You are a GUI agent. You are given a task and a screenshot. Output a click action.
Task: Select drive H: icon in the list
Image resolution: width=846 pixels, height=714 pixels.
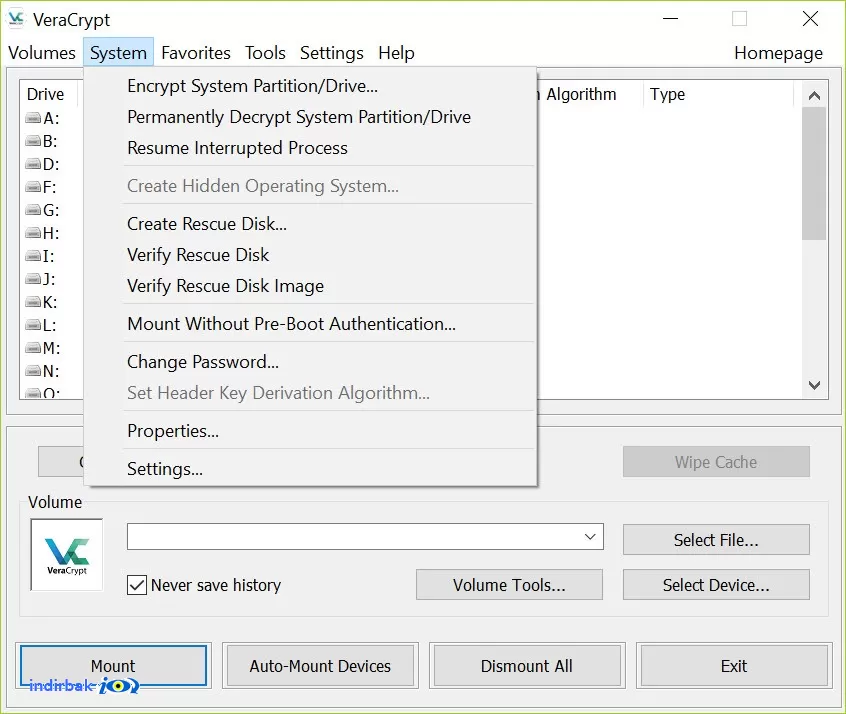coord(33,233)
